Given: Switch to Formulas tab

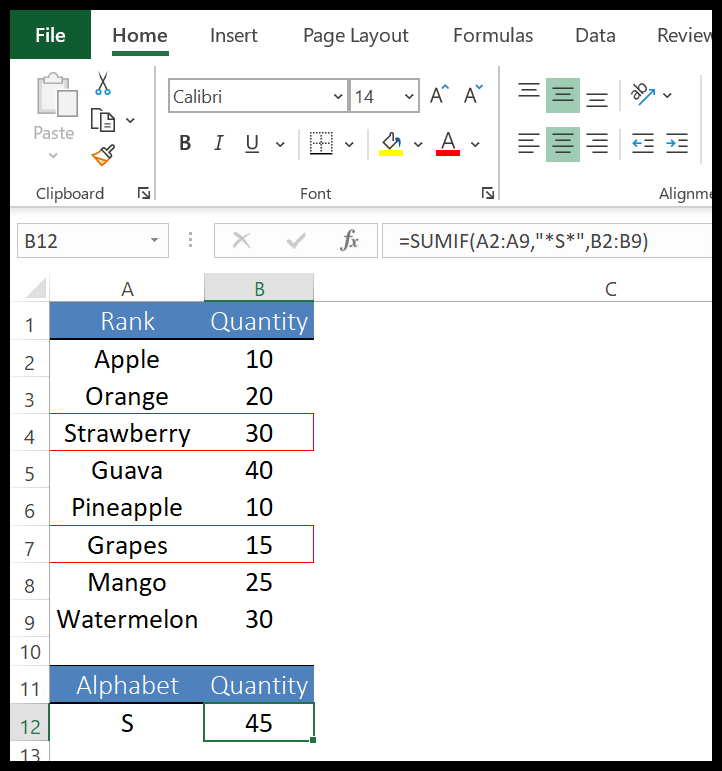Looking at the screenshot, I should click(x=493, y=35).
